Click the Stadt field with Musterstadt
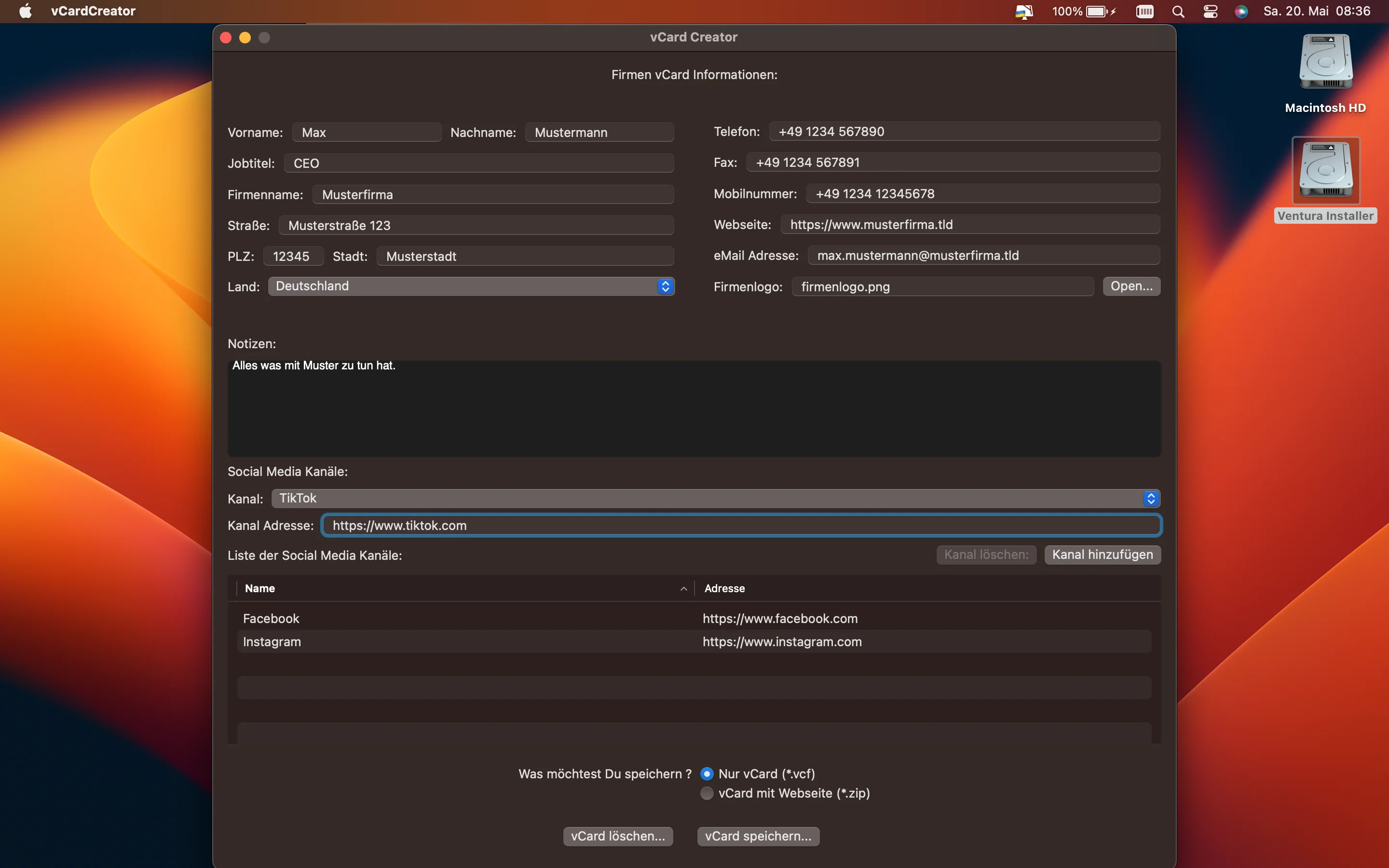The width and height of the screenshot is (1389, 868). click(x=525, y=256)
